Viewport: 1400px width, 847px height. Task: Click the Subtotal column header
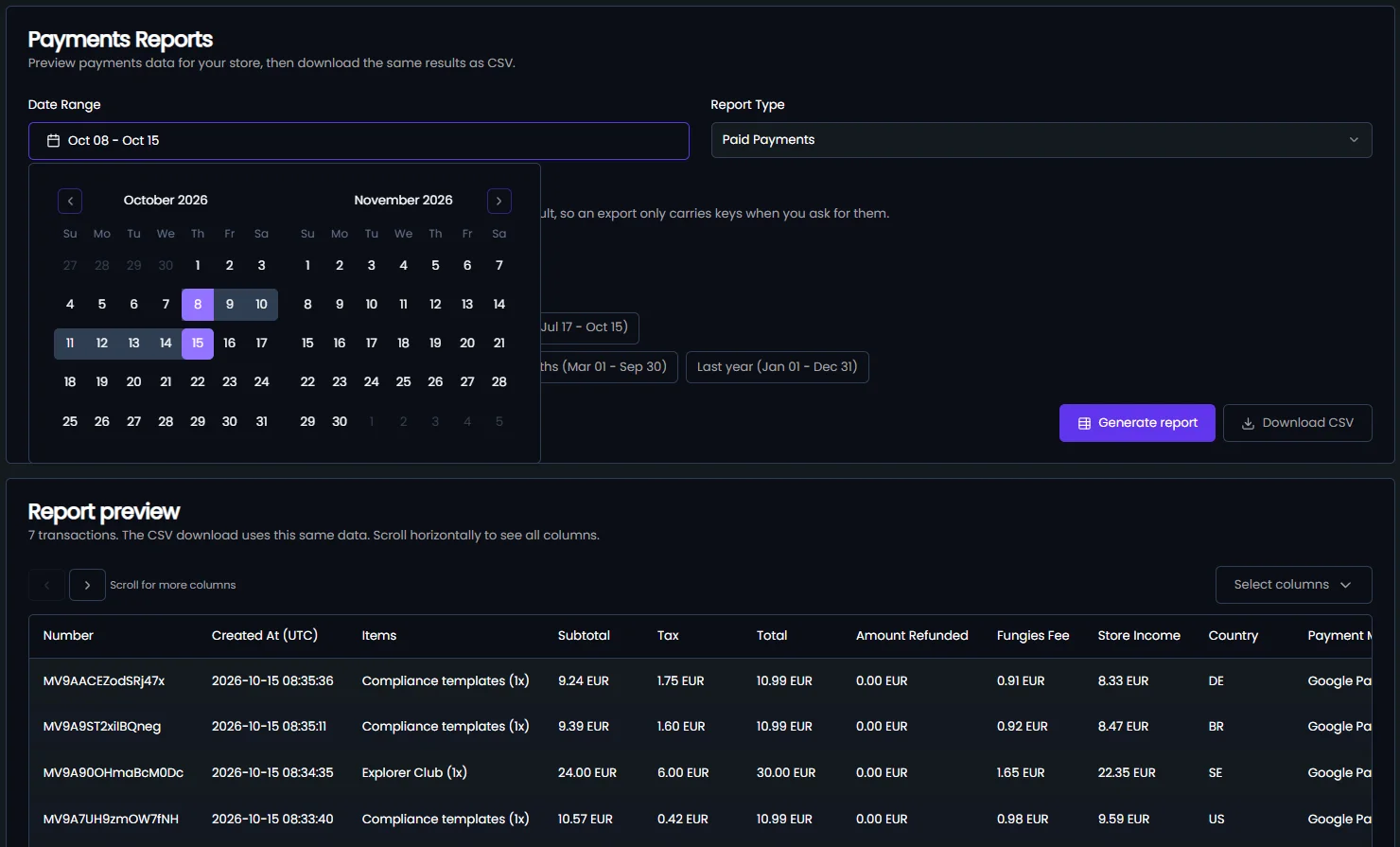[584, 636]
